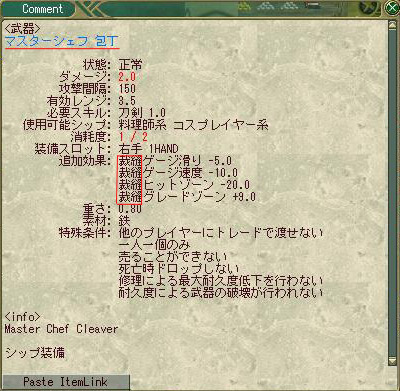
Task: Select the 料理師系 ship entry
Action: [142, 125]
